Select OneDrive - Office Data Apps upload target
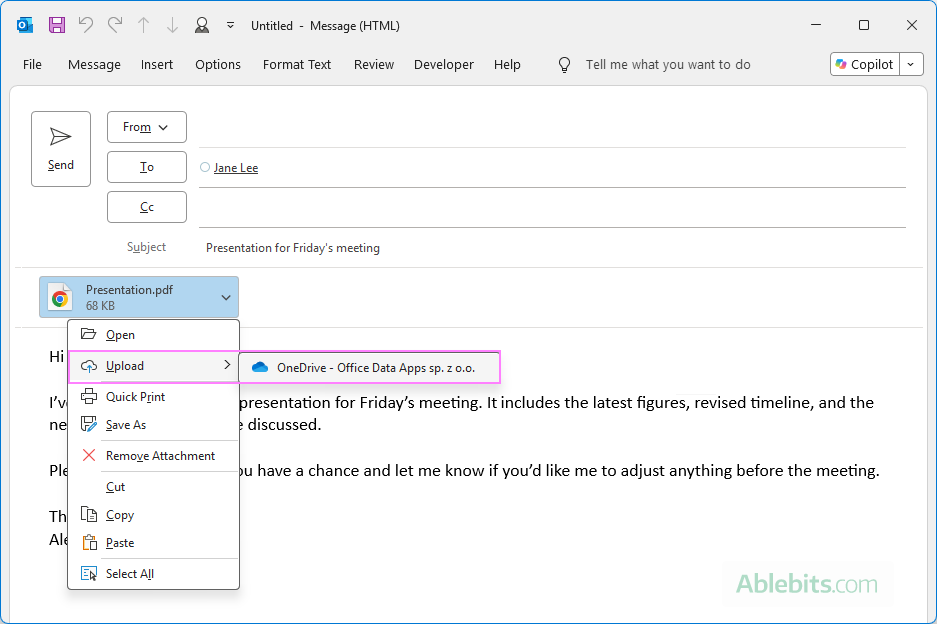The image size is (937, 624). click(x=369, y=368)
